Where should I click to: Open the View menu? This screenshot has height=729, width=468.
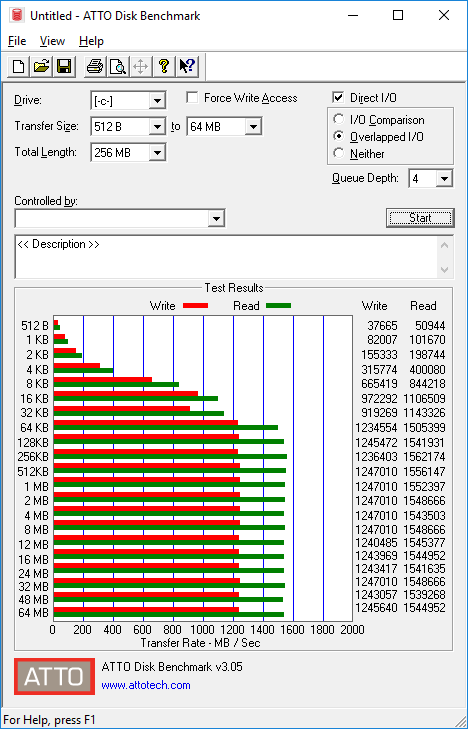52,41
